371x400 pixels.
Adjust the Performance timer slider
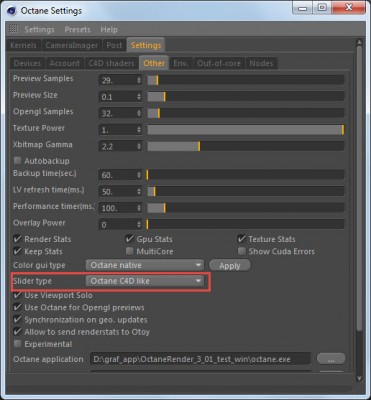tap(246, 208)
